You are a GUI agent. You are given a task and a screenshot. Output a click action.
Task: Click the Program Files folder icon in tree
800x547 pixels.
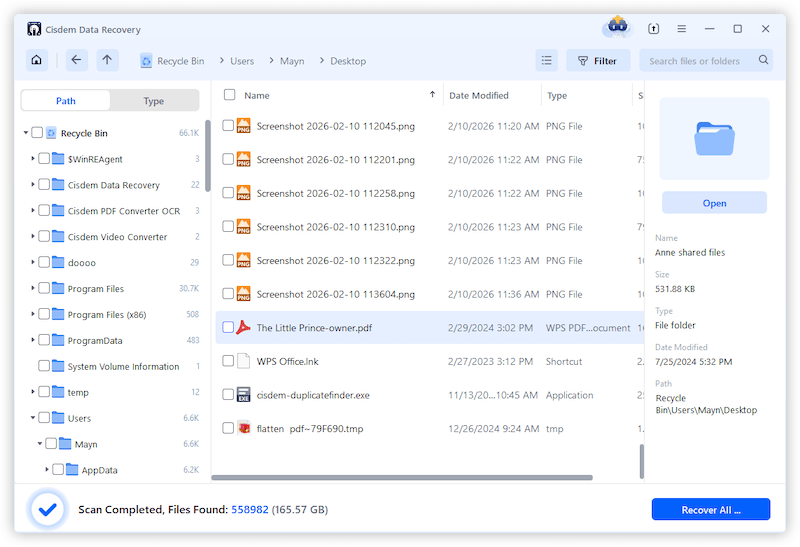(x=58, y=288)
